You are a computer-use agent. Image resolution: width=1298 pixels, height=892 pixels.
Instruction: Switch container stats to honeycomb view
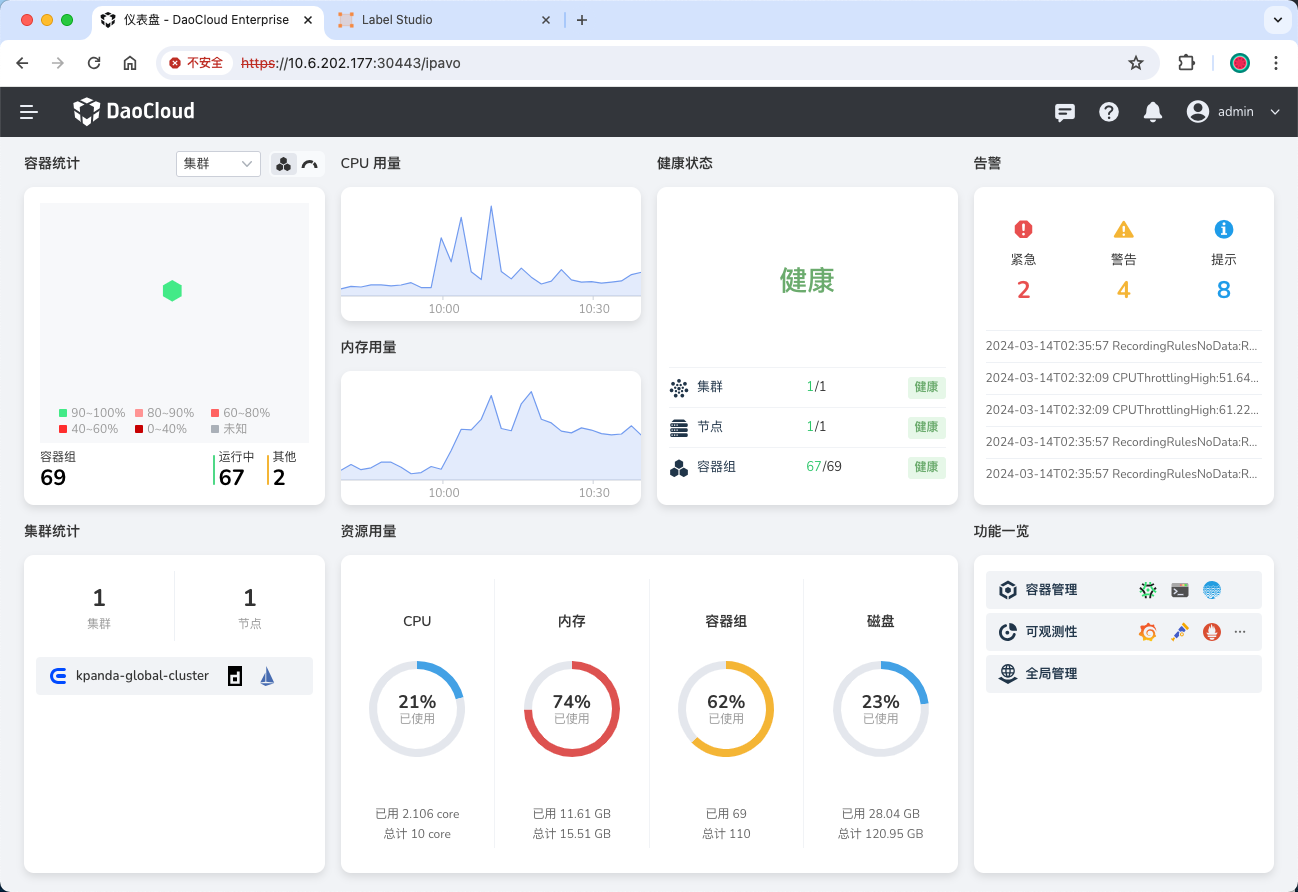pyautogui.click(x=284, y=164)
